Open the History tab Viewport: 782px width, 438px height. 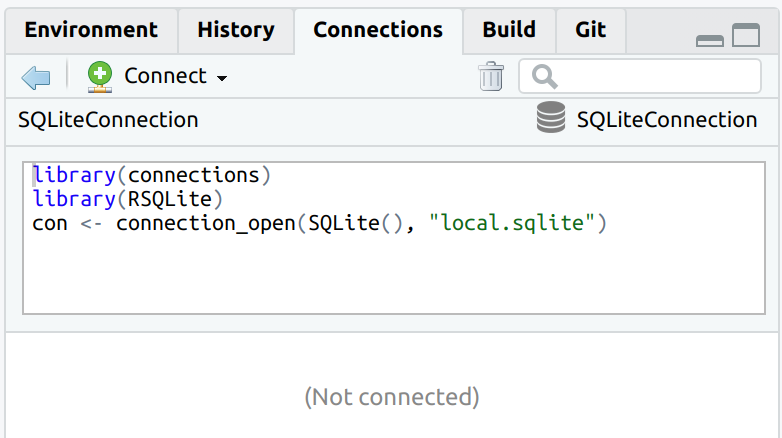[x=235, y=30]
